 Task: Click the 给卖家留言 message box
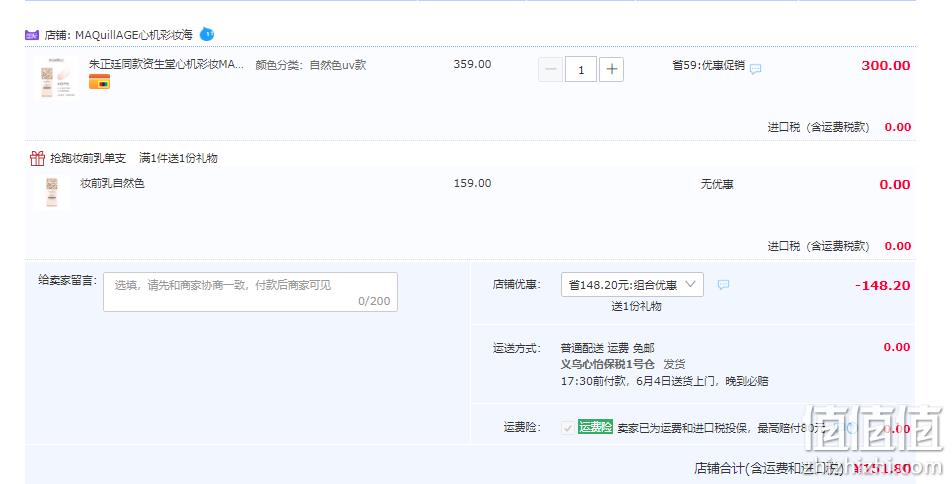coord(250,292)
